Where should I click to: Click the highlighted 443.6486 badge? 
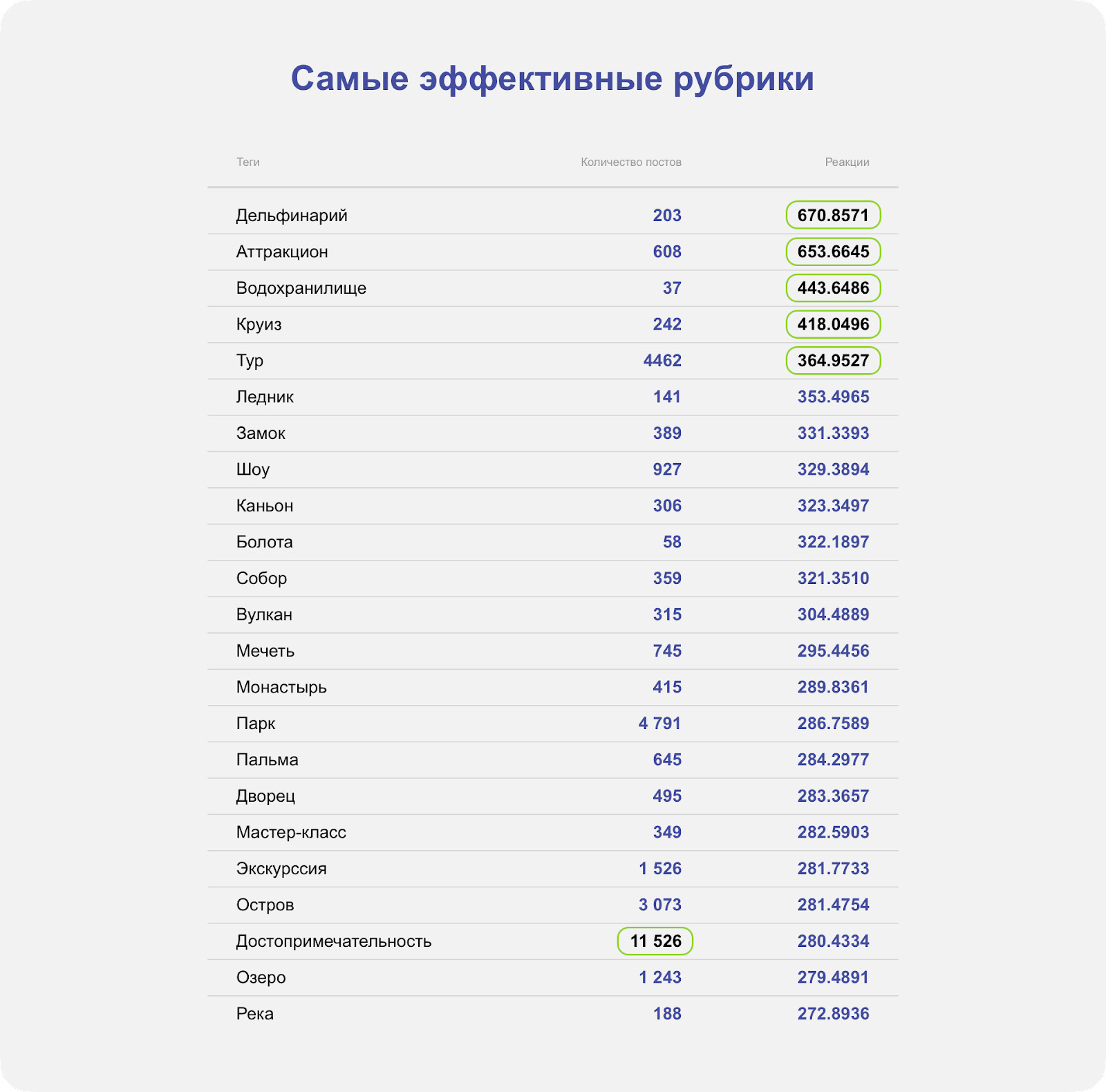pos(833,288)
